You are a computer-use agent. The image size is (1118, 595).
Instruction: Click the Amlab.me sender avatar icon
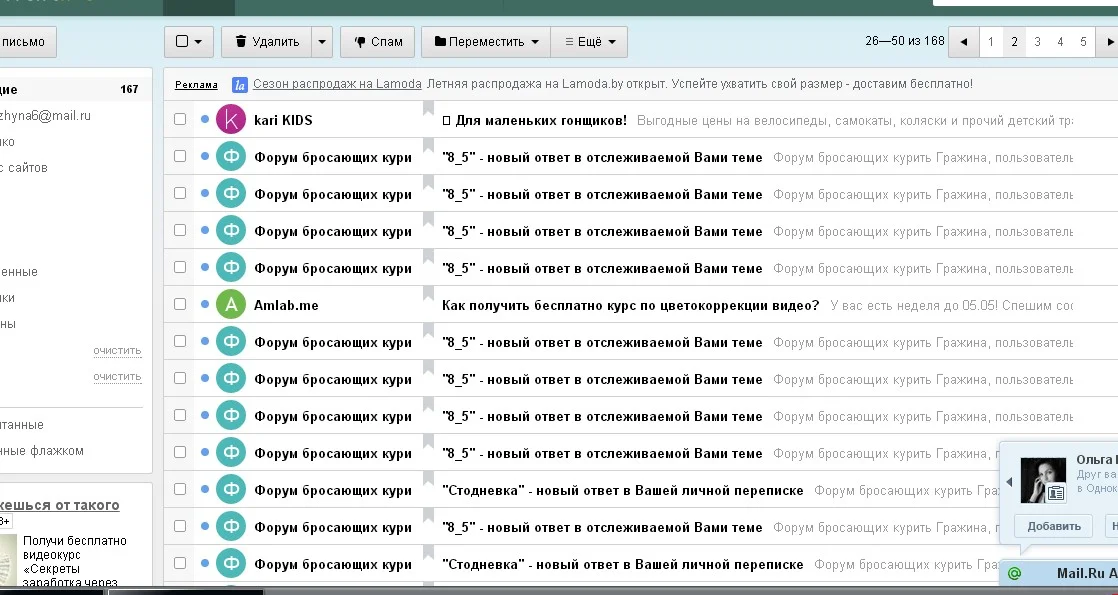230,304
